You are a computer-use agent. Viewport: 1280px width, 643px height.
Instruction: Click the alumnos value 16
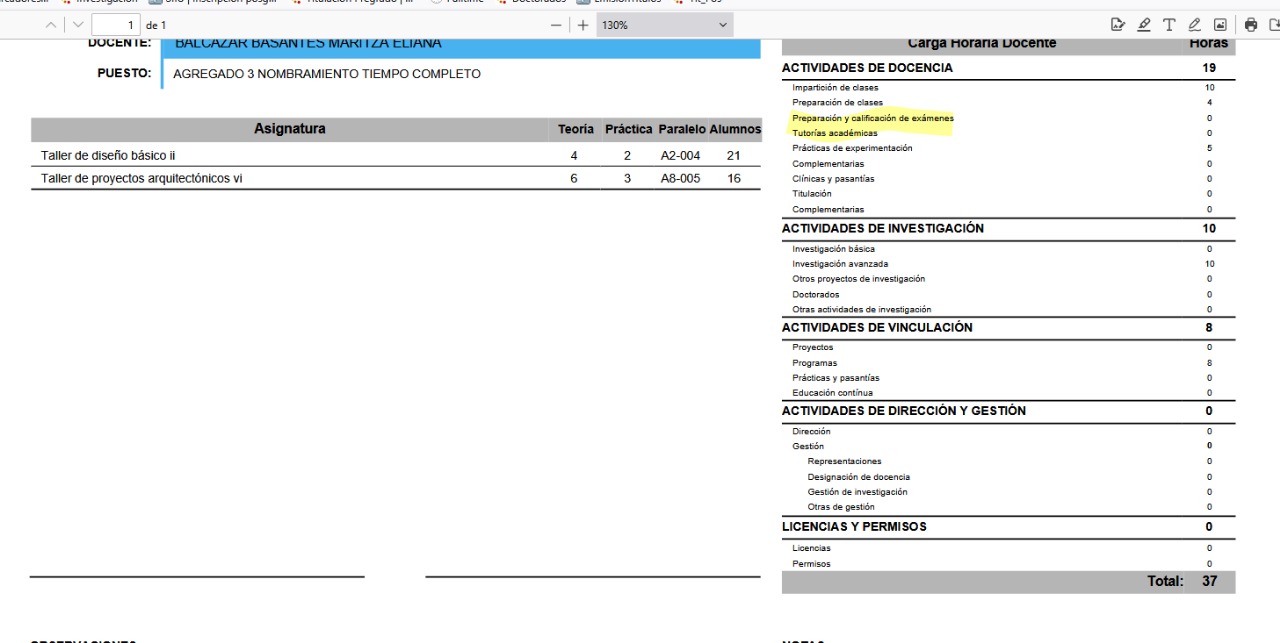tap(734, 179)
